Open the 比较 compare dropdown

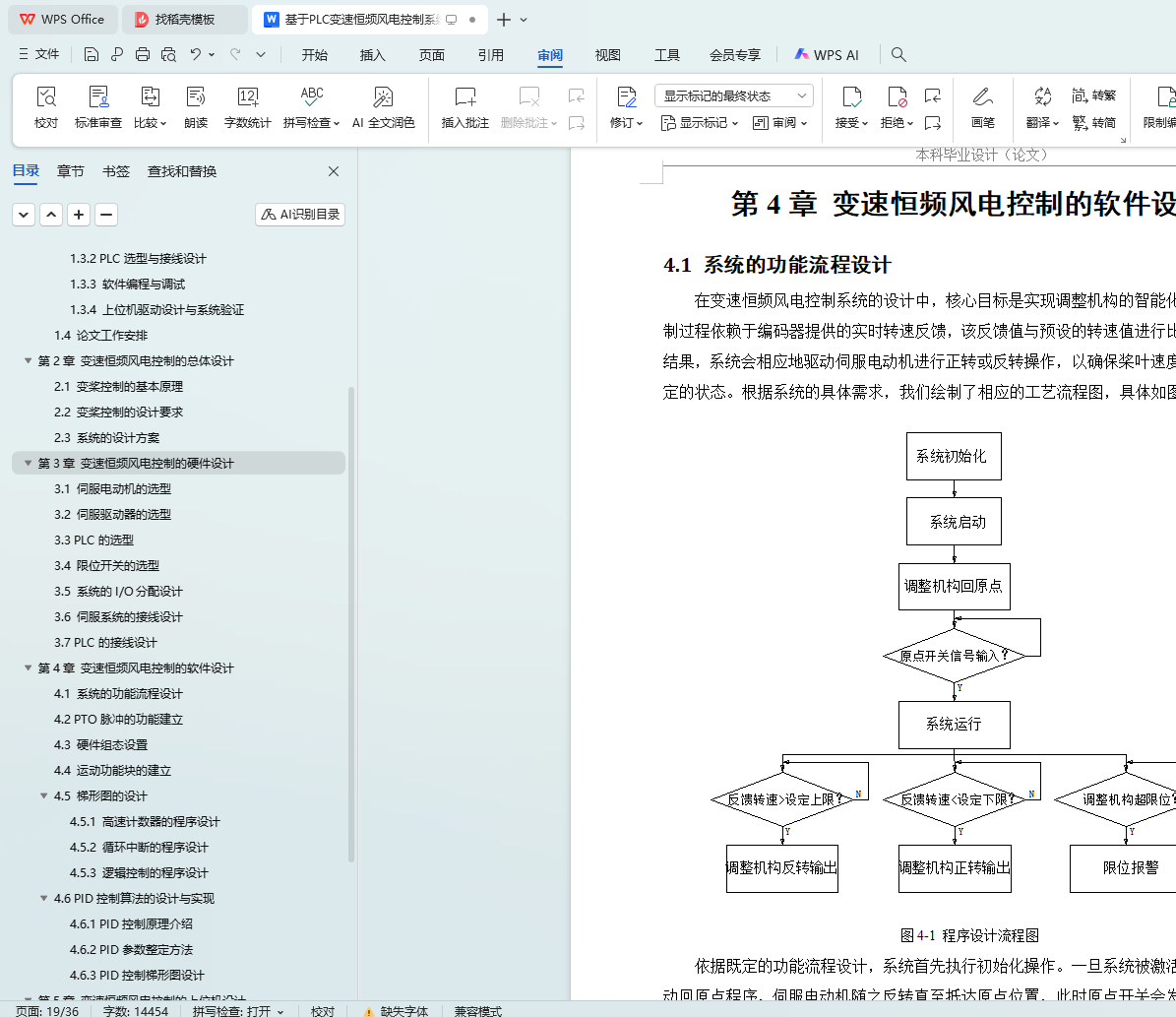pos(150,107)
